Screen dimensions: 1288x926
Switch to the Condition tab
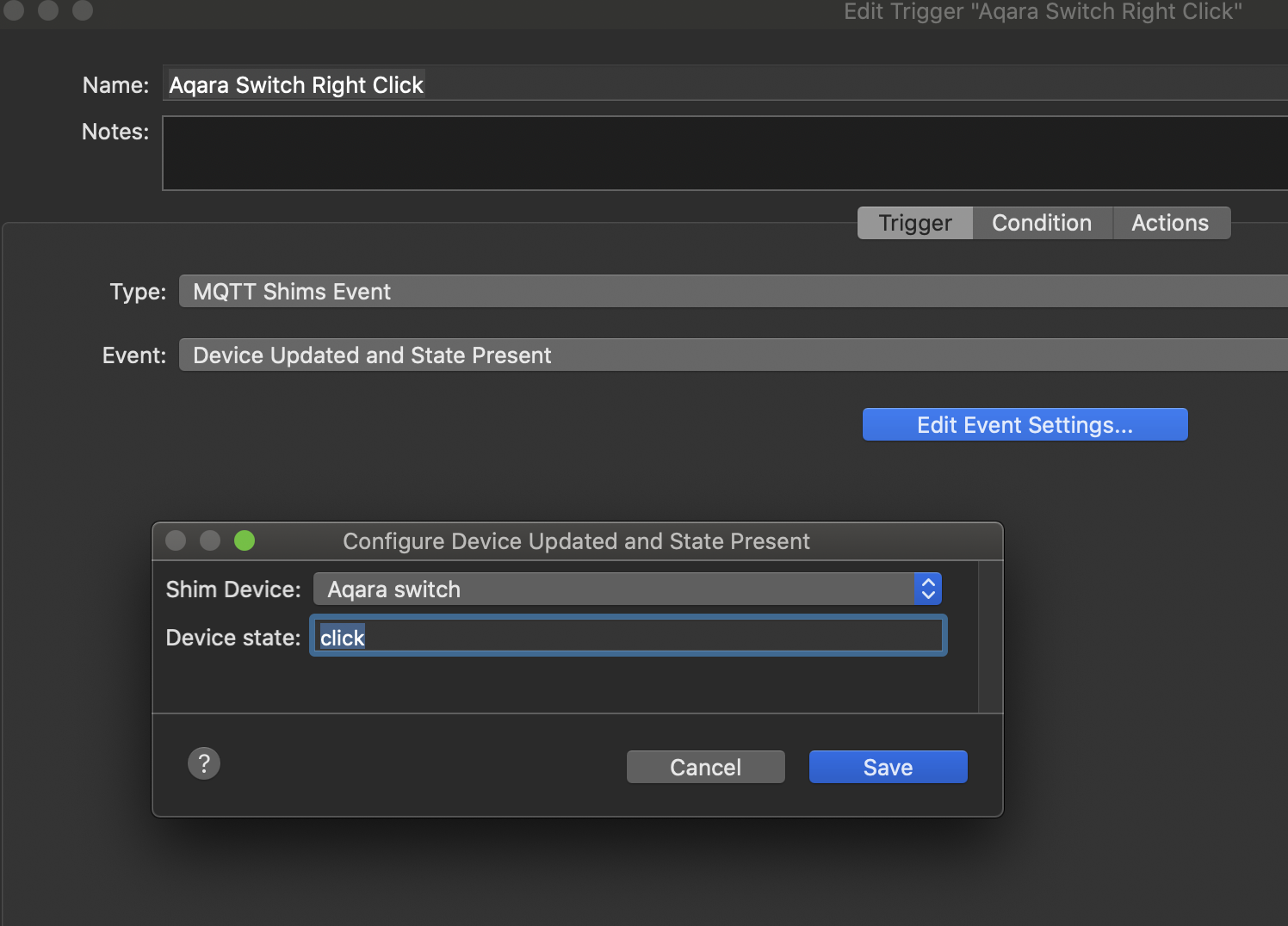pyautogui.click(x=1042, y=223)
